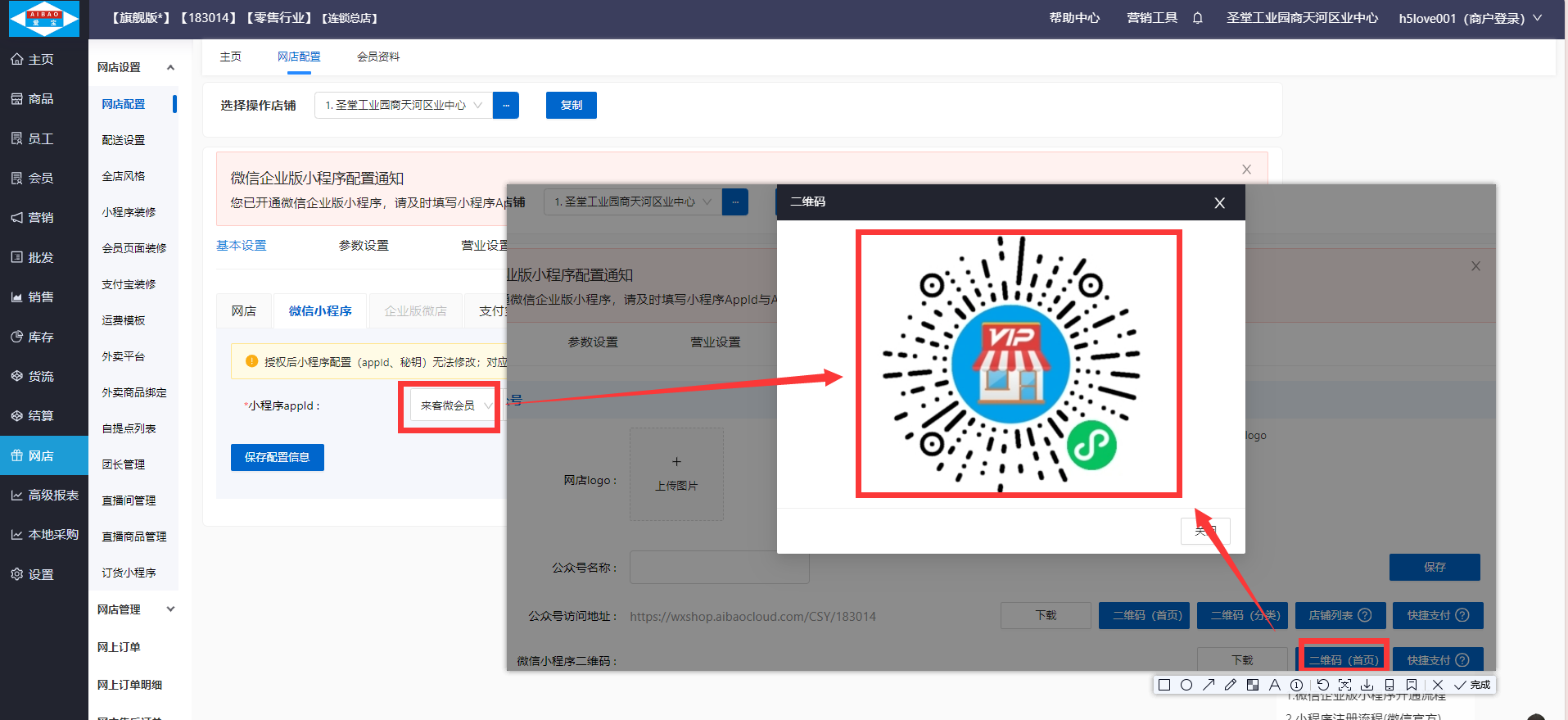This screenshot has height=720, width=1568.
Task: Click the mini program QR code image
Action: point(1018,364)
